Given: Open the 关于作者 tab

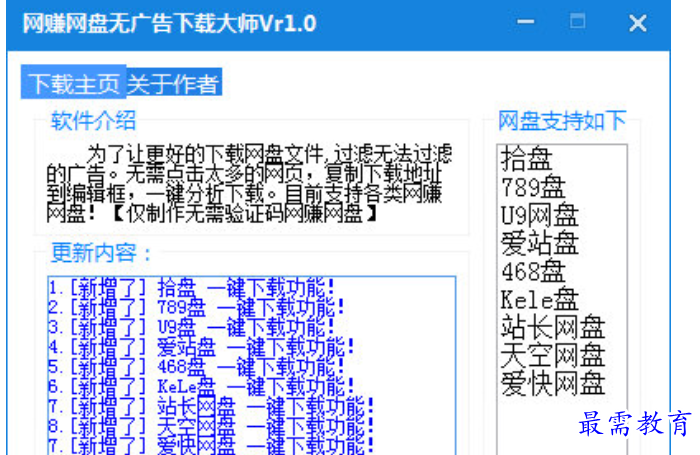Looking at the screenshot, I should tap(174, 83).
